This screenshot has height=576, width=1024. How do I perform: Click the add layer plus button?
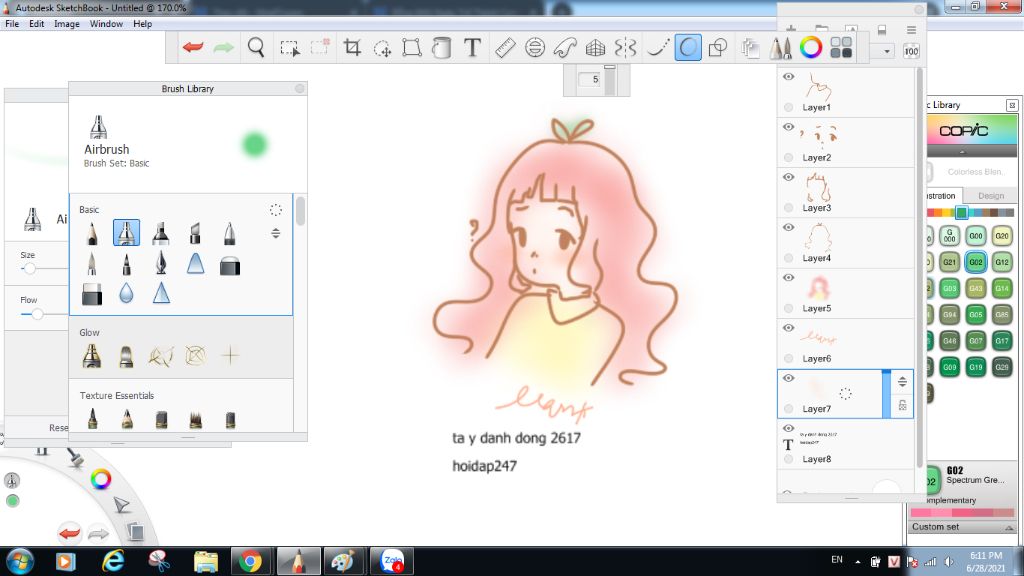tap(791, 29)
